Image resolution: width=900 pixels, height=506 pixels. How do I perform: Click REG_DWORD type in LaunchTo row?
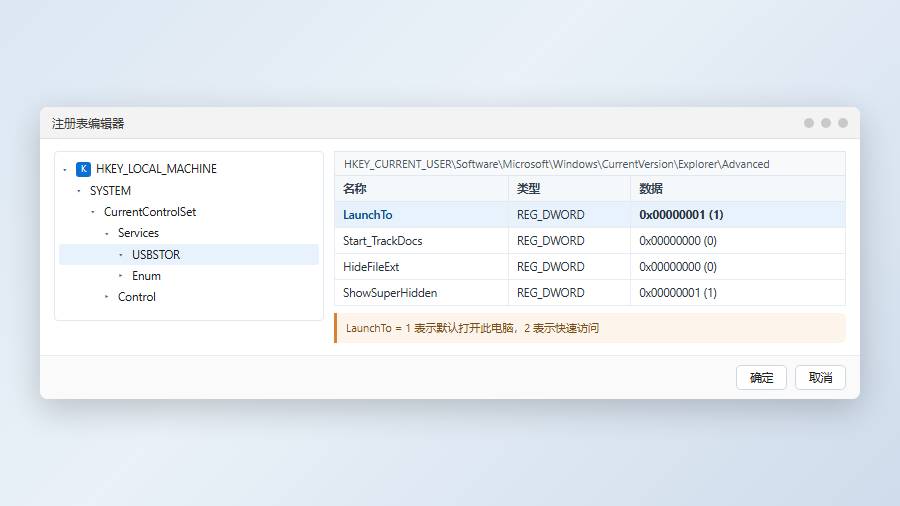[x=550, y=215]
